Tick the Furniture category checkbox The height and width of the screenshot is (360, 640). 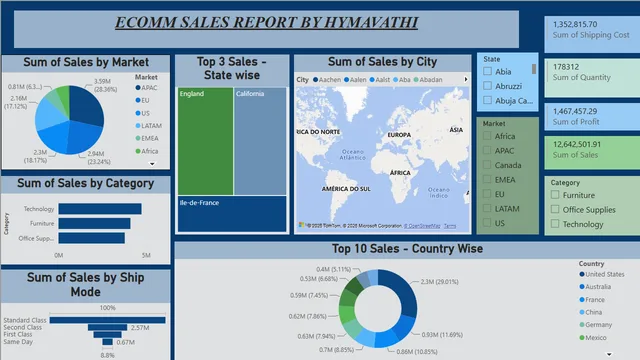click(x=555, y=195)
